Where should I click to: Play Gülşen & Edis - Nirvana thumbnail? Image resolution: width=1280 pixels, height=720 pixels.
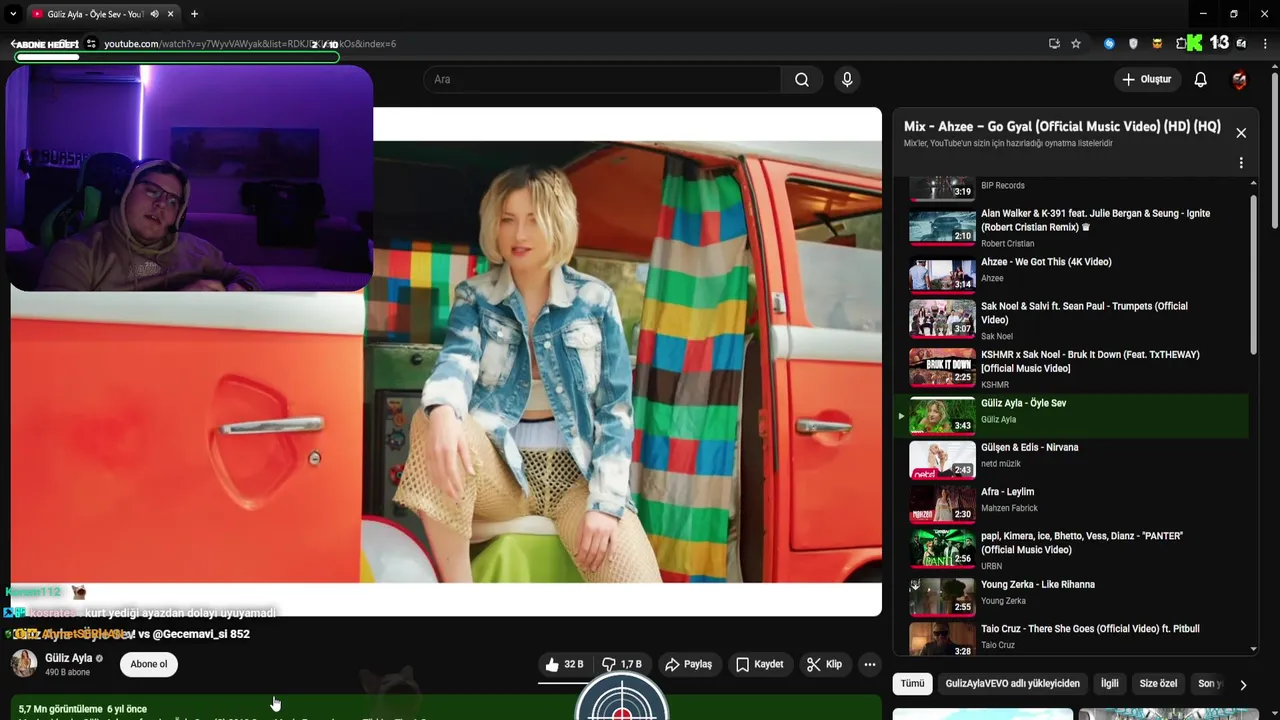[942, 460]
